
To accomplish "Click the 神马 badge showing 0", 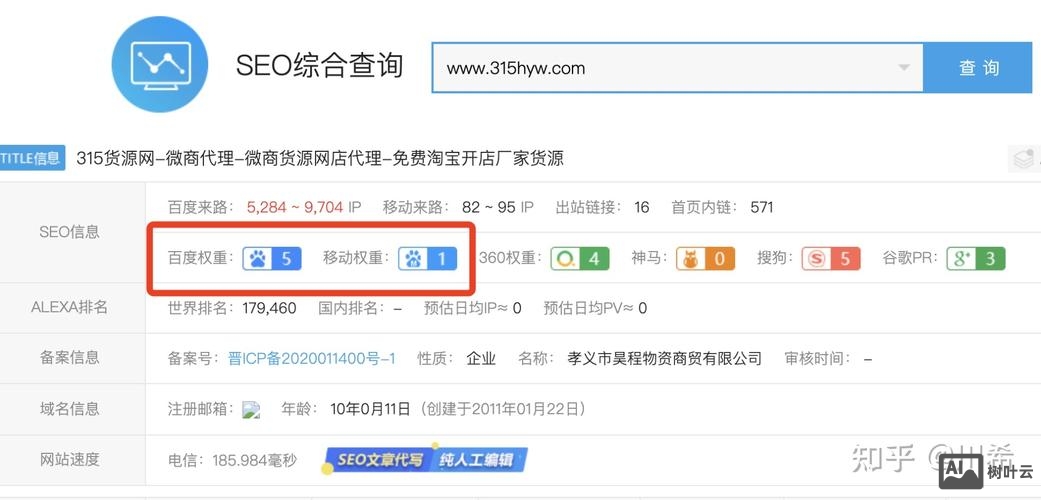I will point(706,258).
